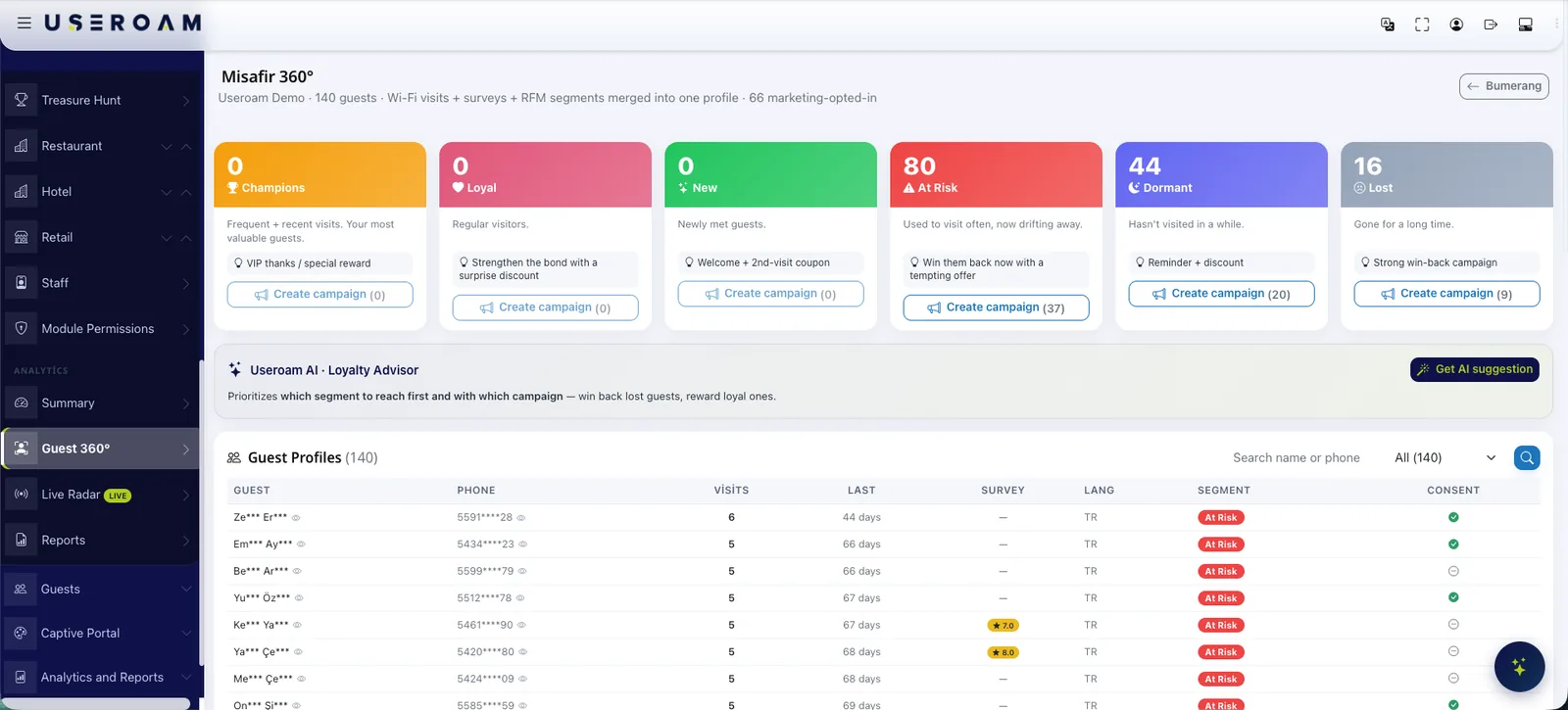Click the LAST column header
Viewport: 1568px width, 710px height.
click(x=861, y=491)
